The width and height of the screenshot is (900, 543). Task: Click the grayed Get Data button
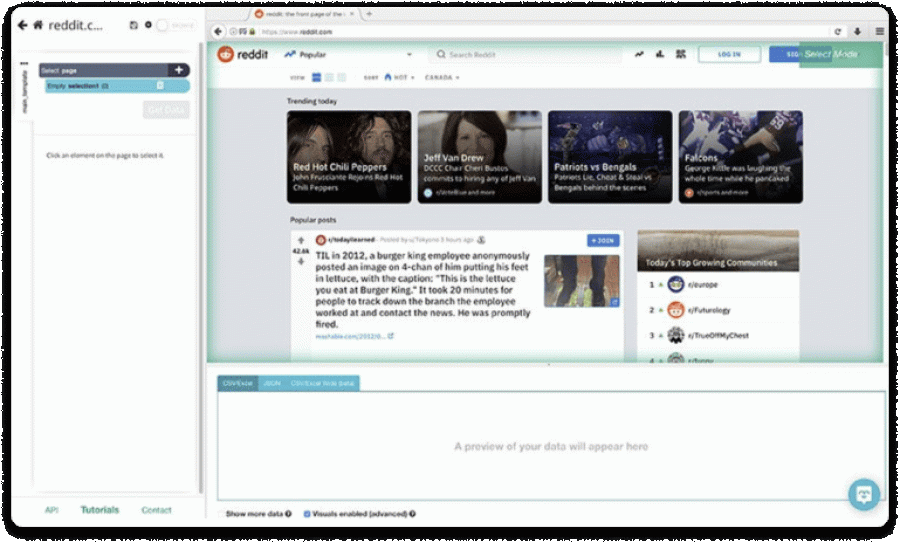coord(166,110)
